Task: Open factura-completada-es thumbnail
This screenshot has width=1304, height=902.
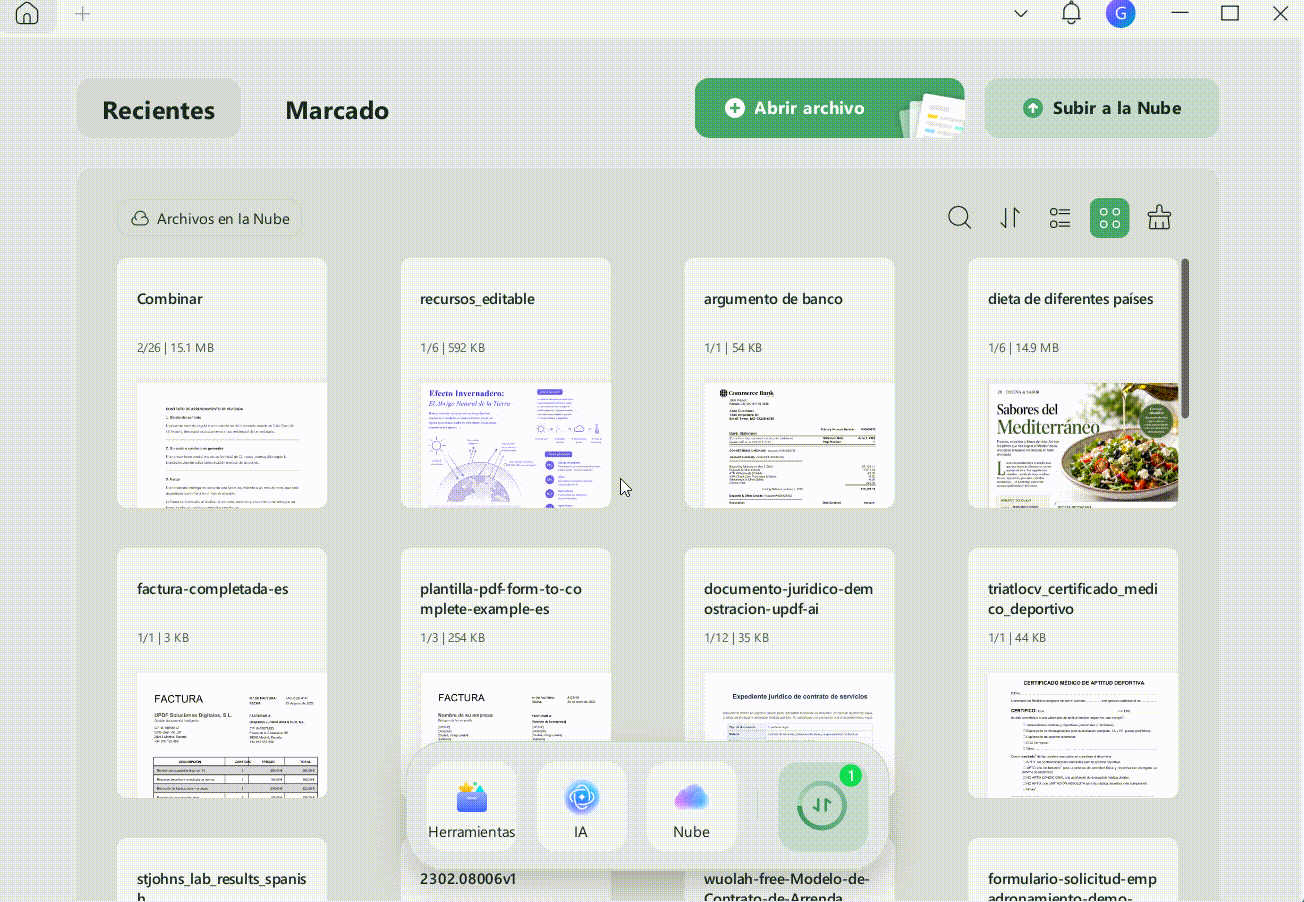Action: pos(232,735)
